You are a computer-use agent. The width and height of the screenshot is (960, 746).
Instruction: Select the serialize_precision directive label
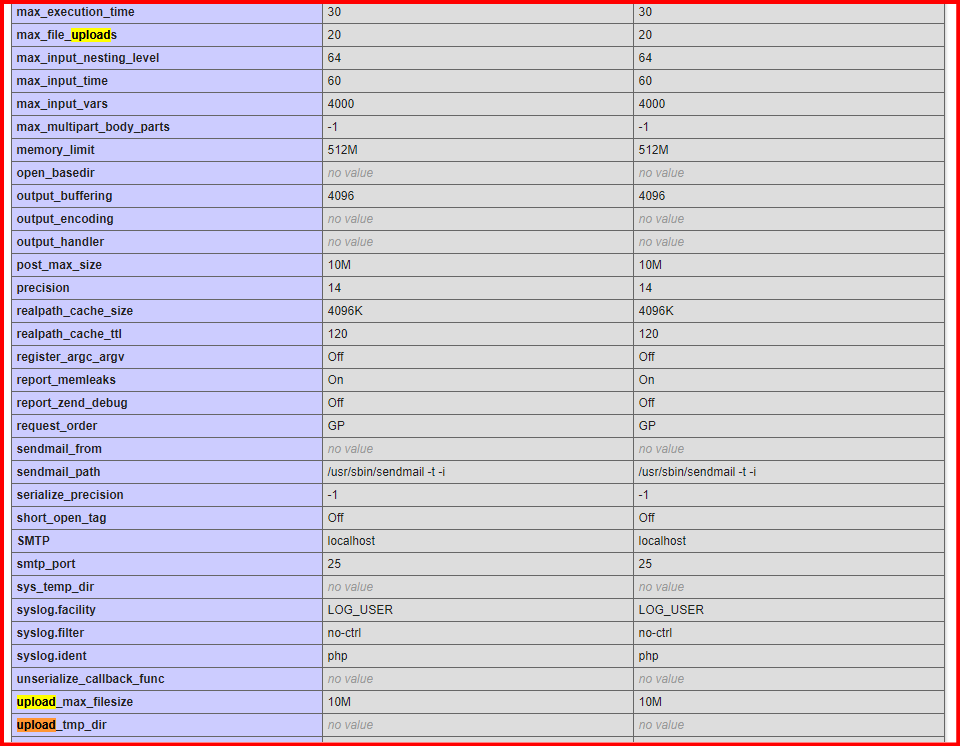[x=70, y=495]
